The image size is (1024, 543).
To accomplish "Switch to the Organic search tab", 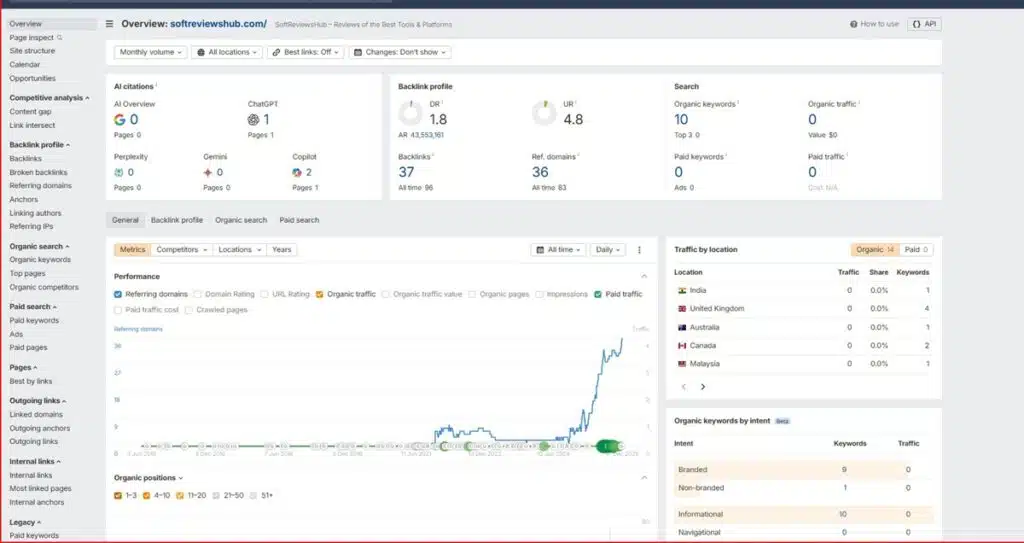I will [241, 220].
